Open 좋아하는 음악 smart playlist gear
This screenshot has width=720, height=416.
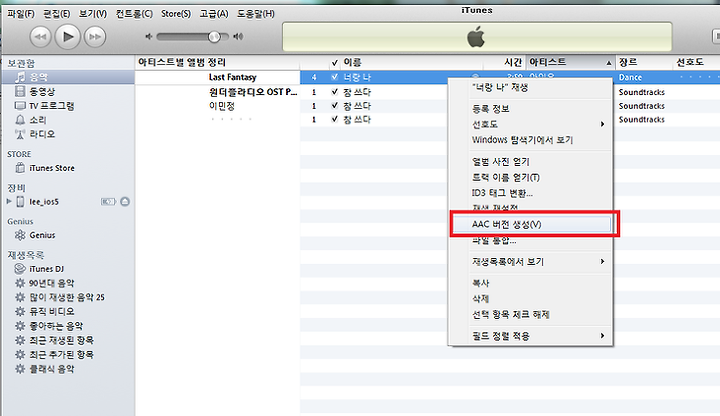pos(20,326)
